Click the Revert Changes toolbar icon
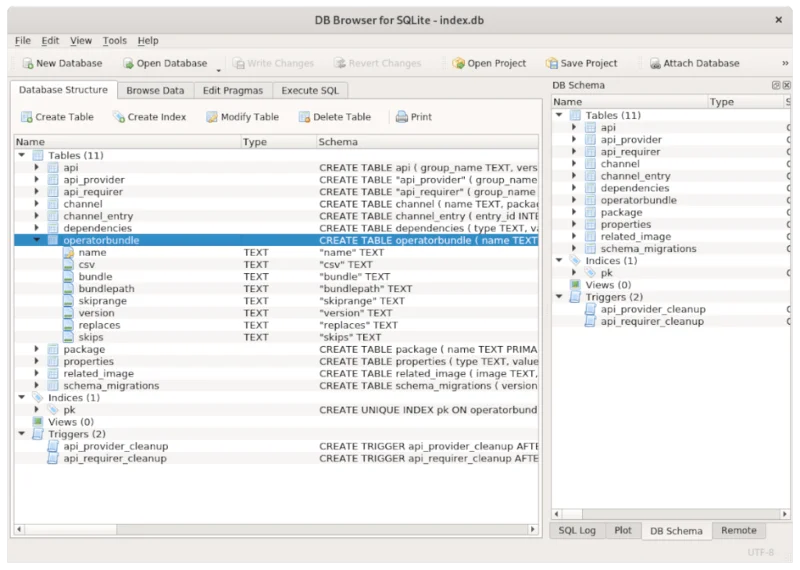The height and width of the screenshot is (570, 800). (x=340, y=63)
